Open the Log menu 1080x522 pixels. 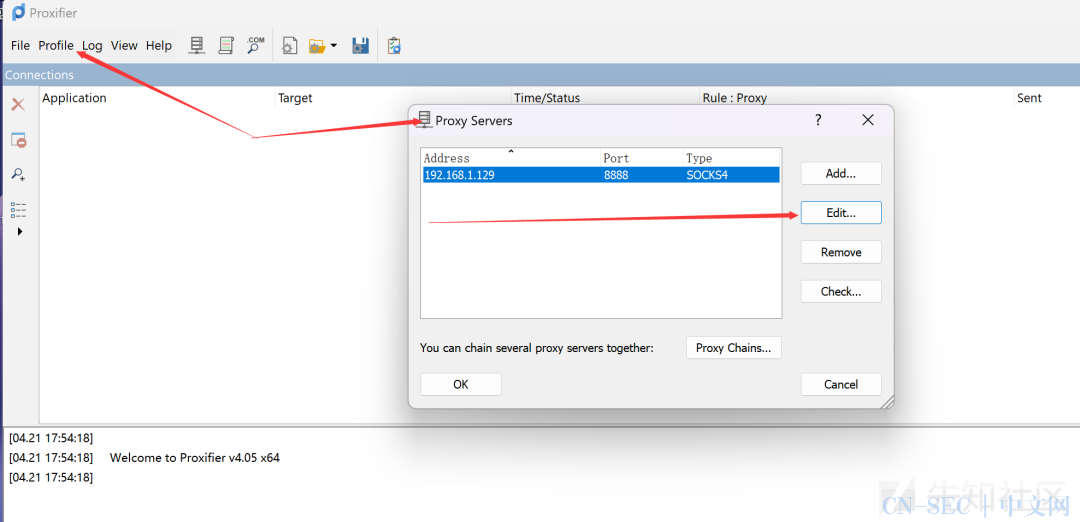(x=92, y=45)
